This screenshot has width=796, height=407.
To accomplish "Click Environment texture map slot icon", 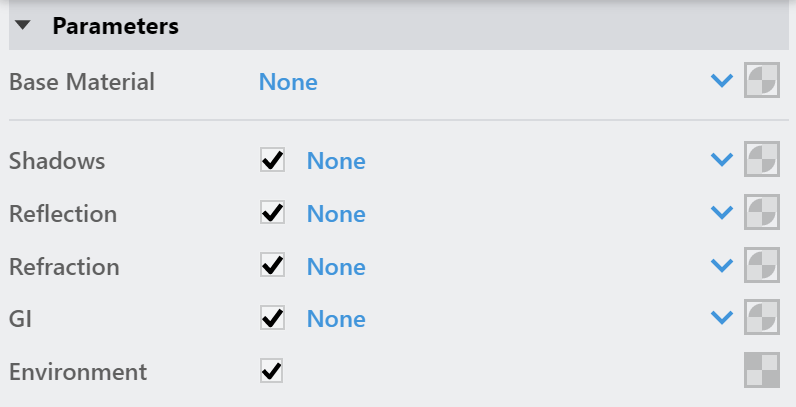I will (761, 370).
